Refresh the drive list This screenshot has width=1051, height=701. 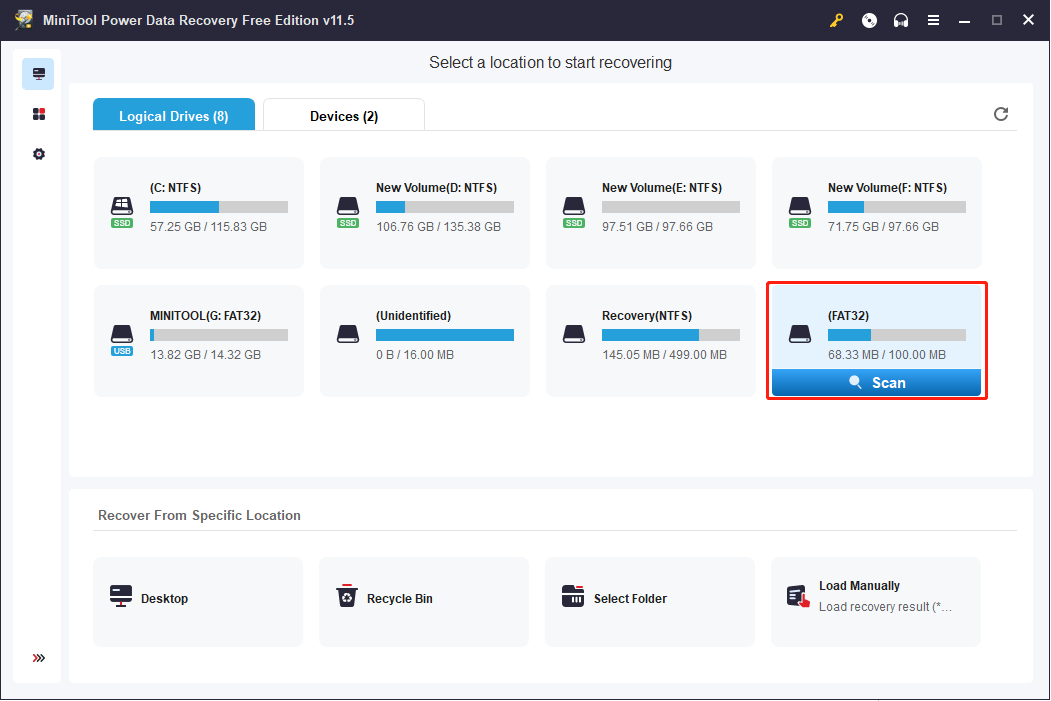click(x=1001, y=114)
